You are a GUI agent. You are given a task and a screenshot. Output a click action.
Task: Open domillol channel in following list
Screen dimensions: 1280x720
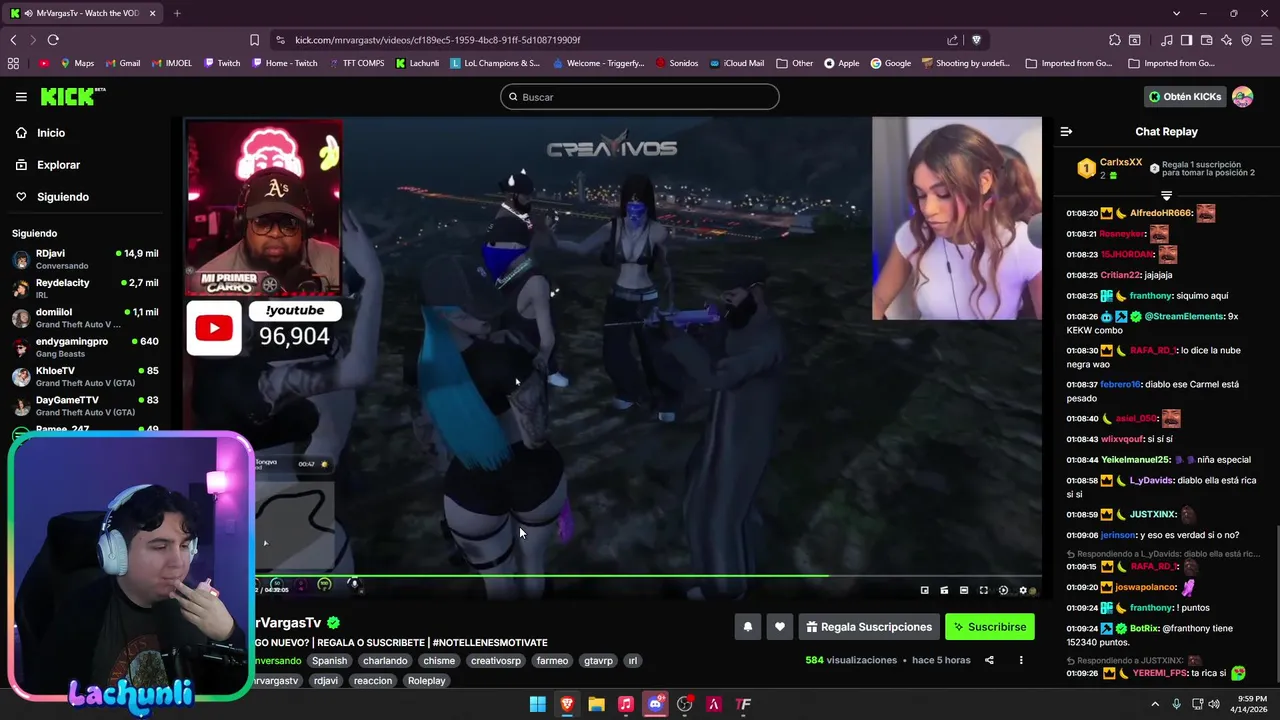pos(85,318)
